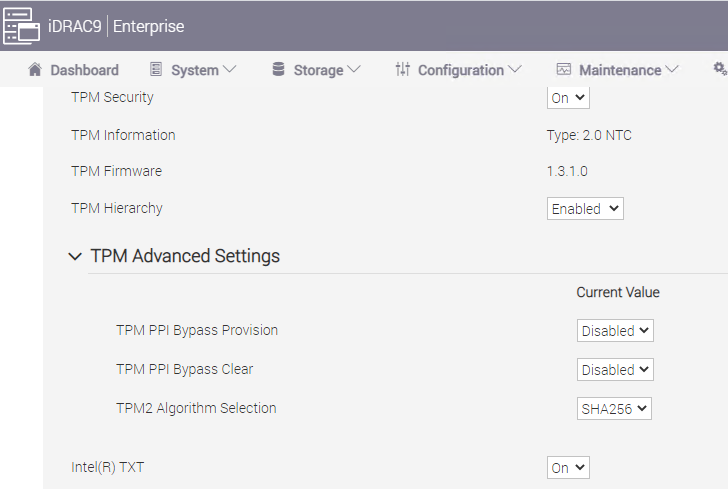Image resolution: width=728 pixels, height=489 pixels.
Task: Open TPM2 Algorithm Selection SHA256 dropdown
Action: [x=614, y=408]
